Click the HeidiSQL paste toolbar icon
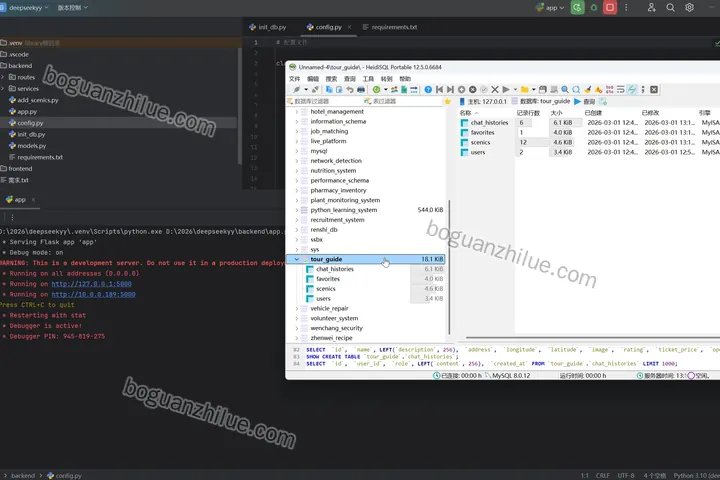 tap(339, 90)
